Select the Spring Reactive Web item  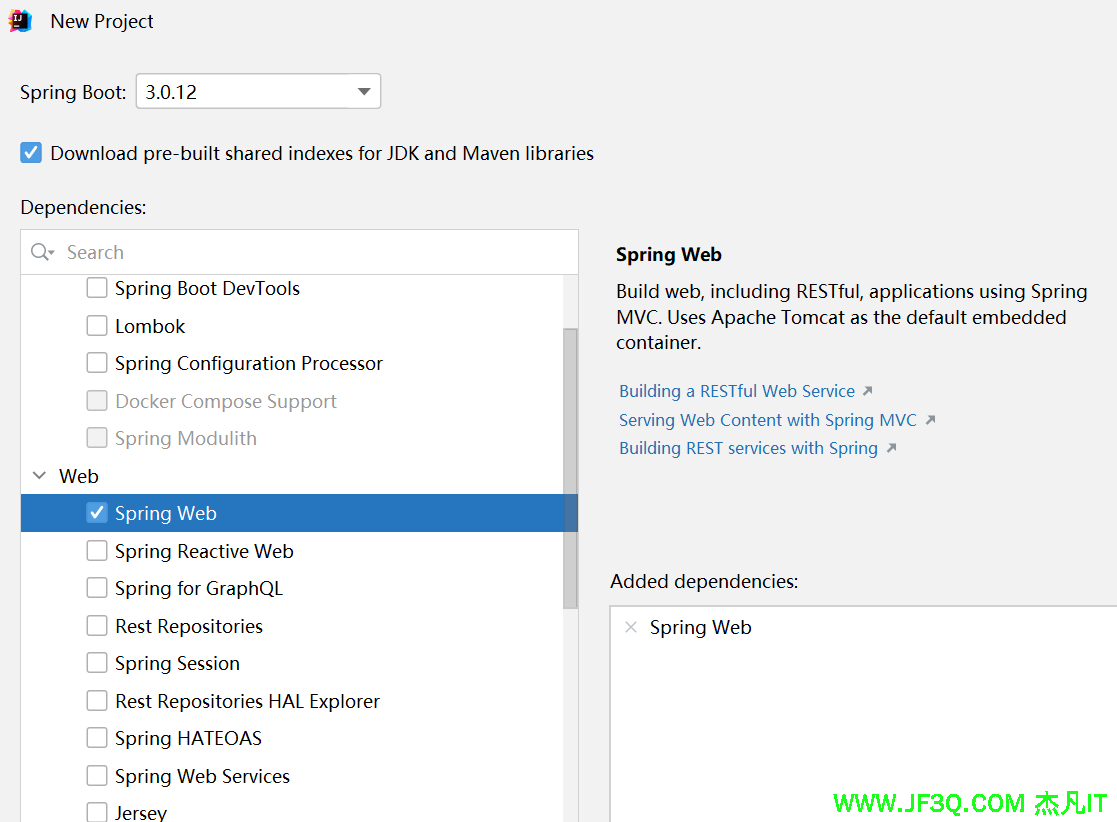pos(204,551)
